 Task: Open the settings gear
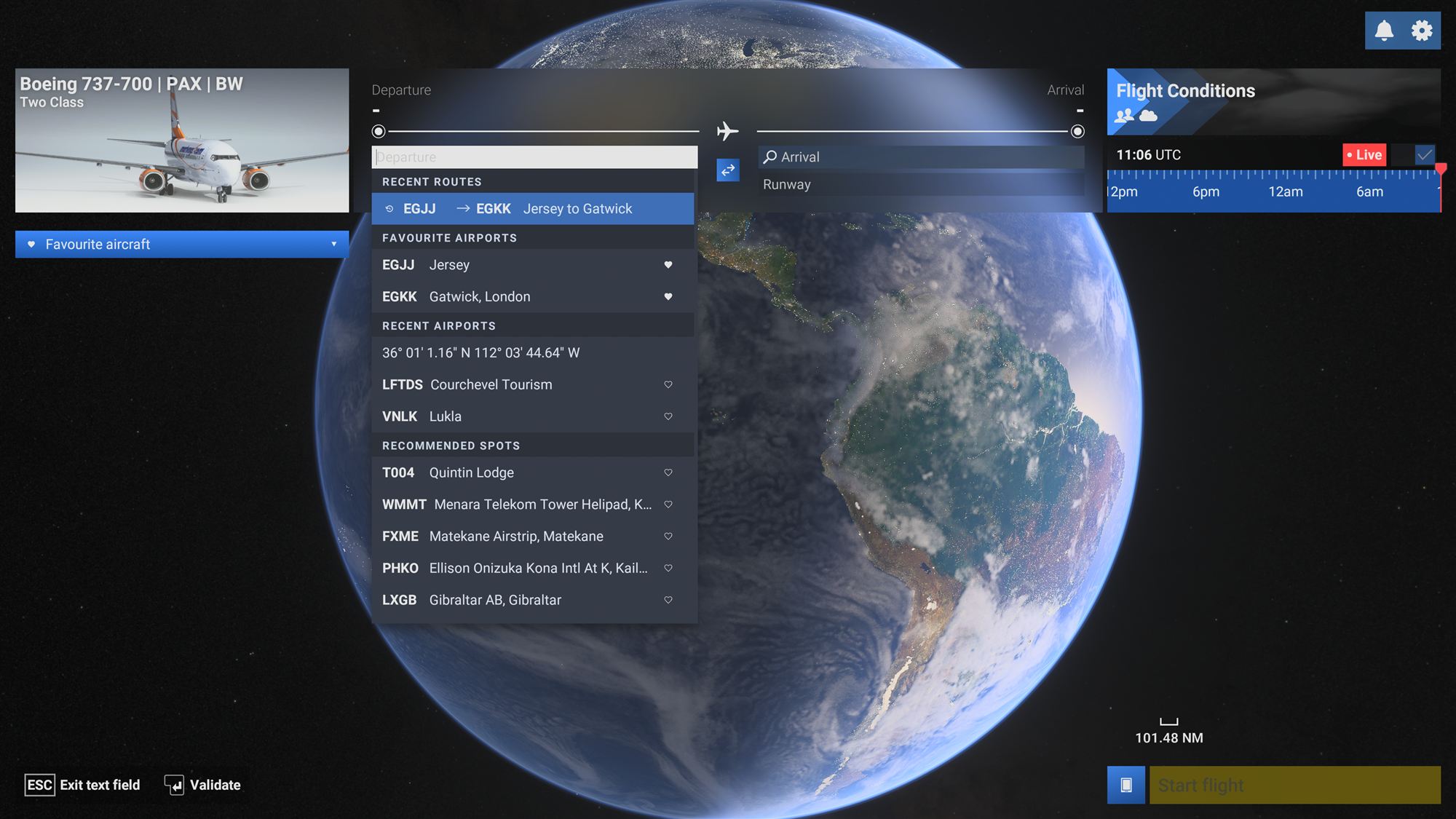pyautogui.click(x=1422, y=31)
